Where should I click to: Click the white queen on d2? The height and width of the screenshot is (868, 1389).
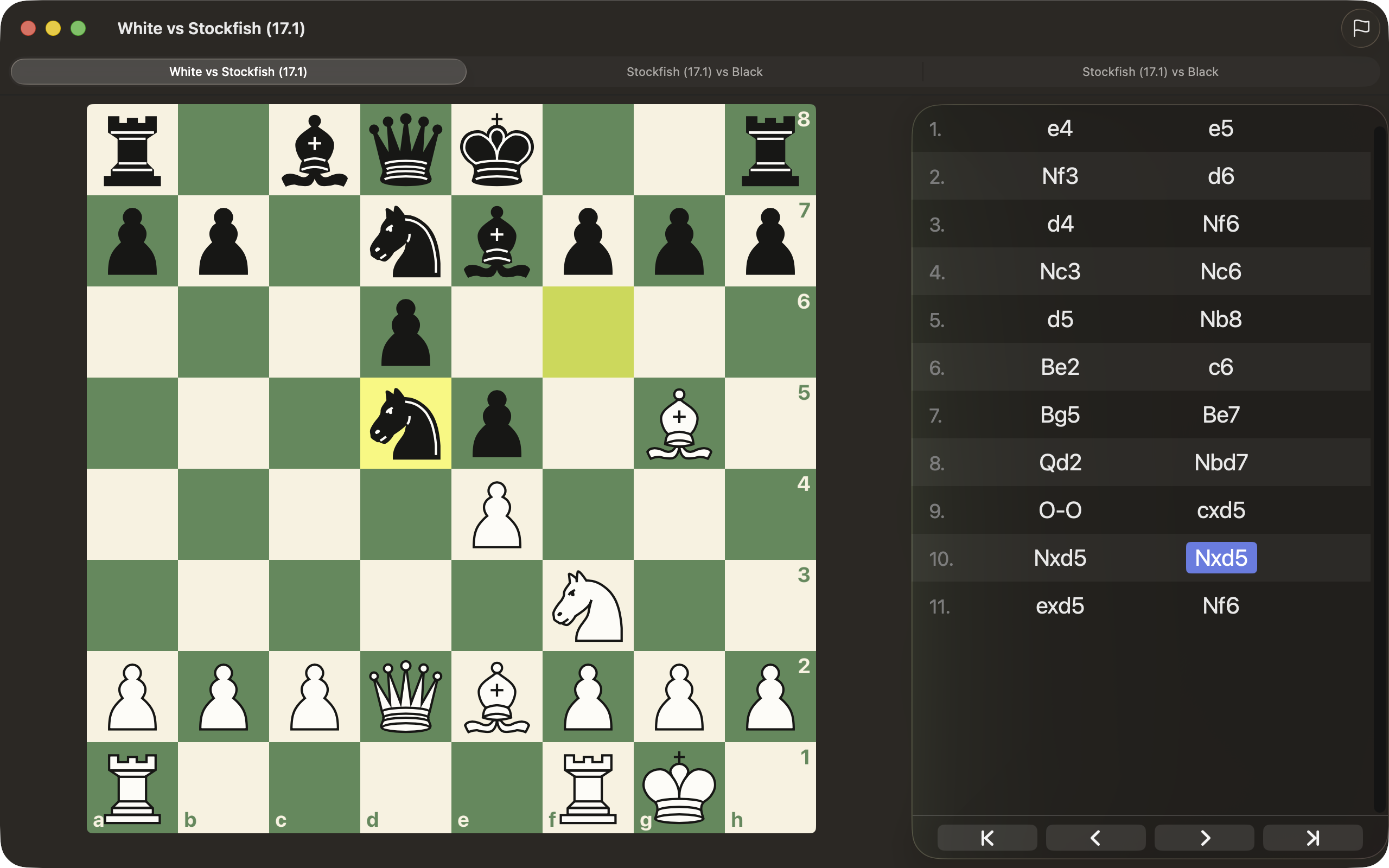coord(406,697)
